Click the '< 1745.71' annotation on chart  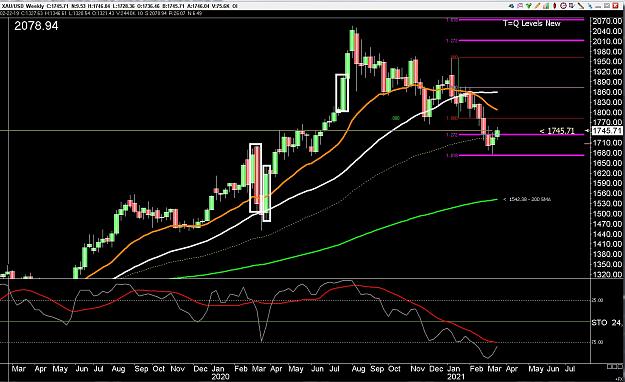[557, 131]
